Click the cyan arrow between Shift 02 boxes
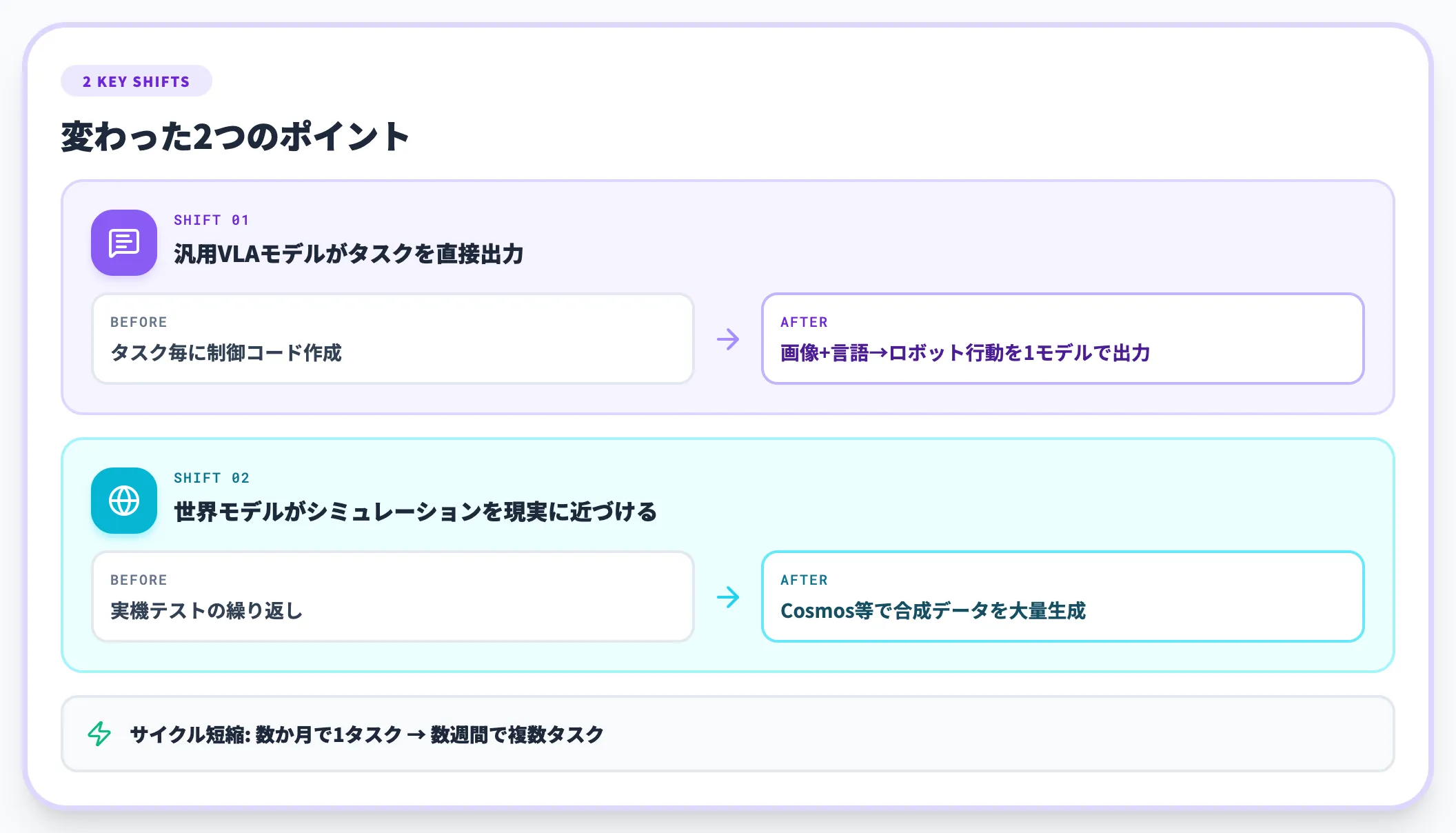The image size is (1456, 833). pos(728,596)
